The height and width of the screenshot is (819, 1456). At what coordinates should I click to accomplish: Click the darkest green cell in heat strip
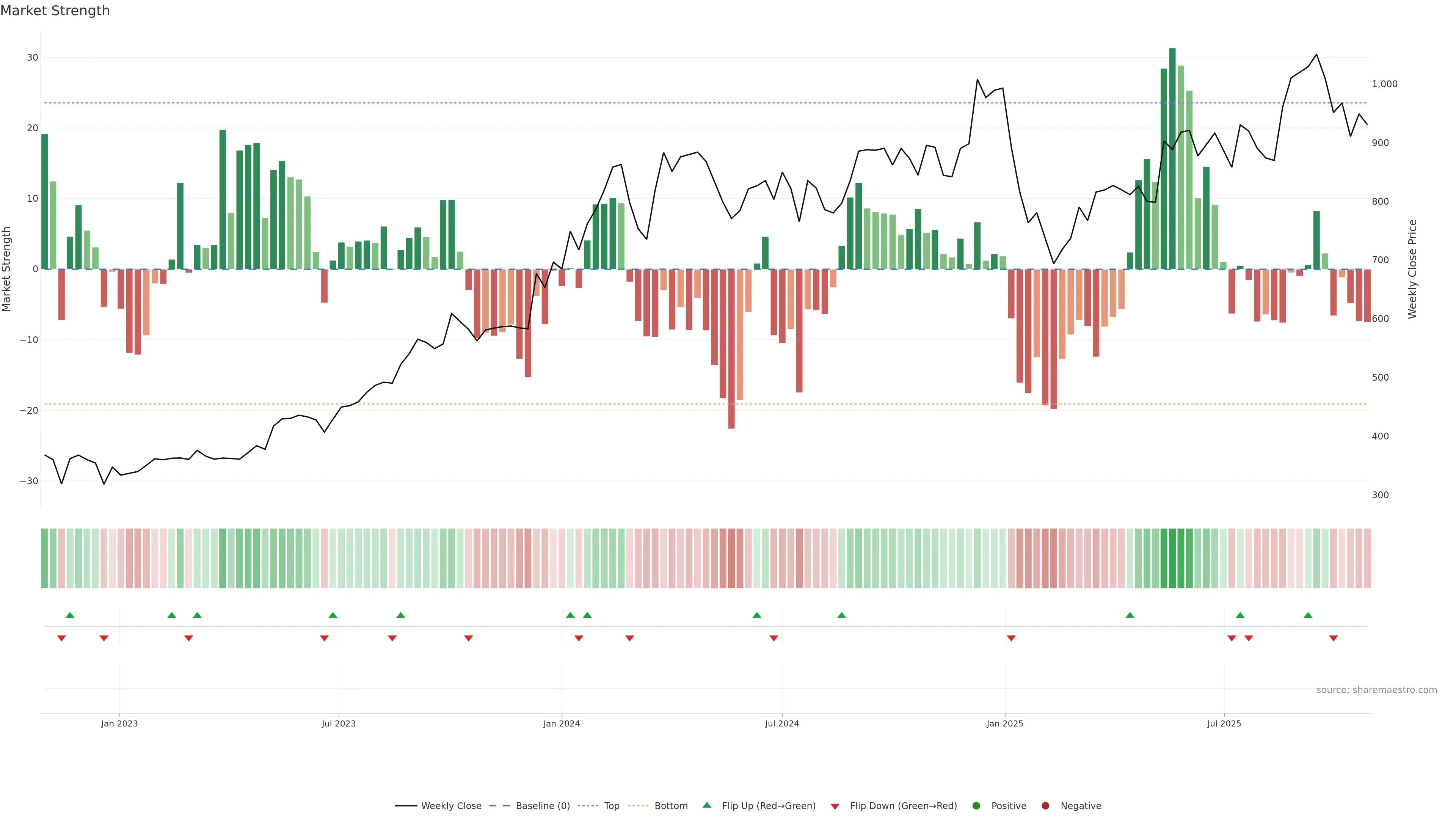1172,559
